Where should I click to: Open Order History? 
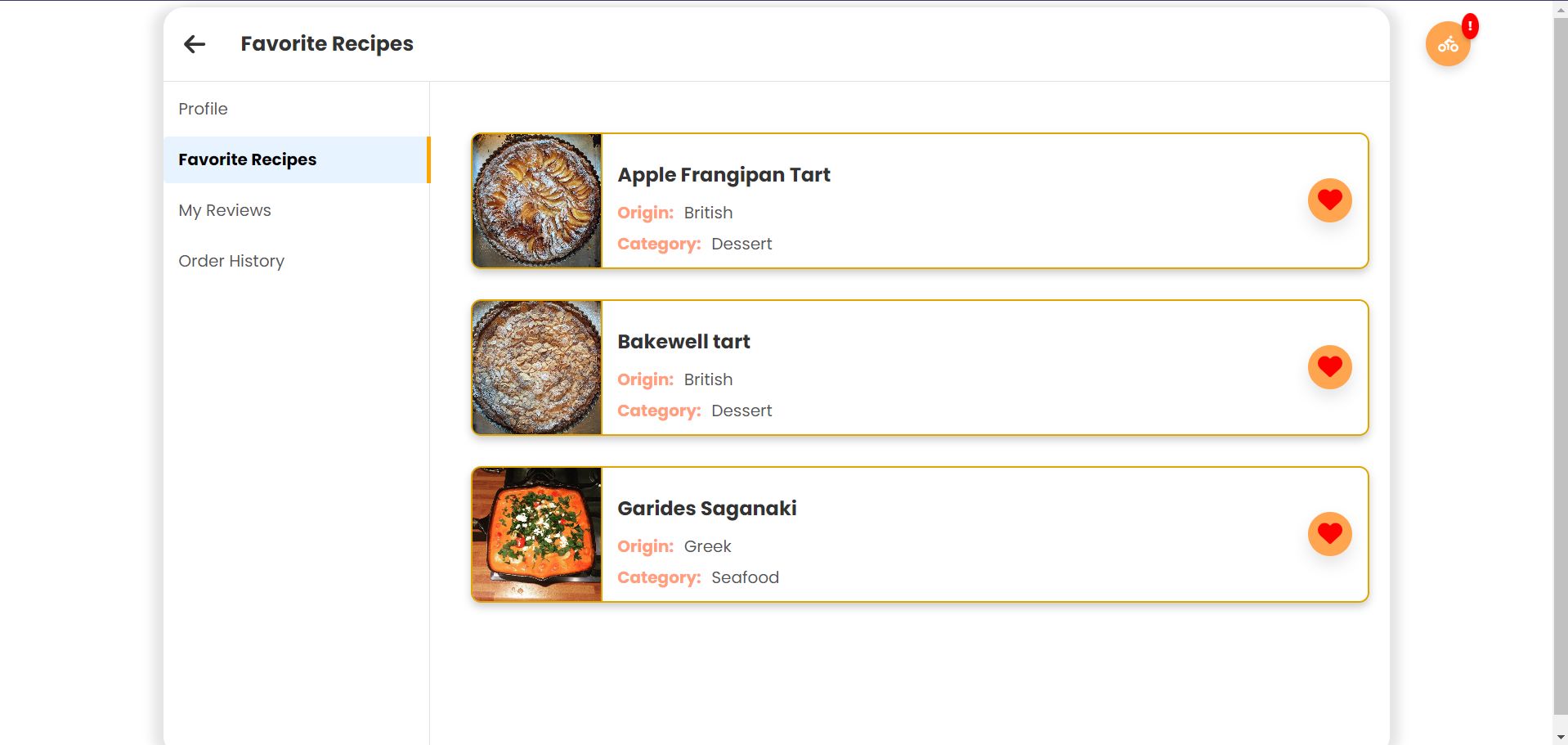point(231,261)
